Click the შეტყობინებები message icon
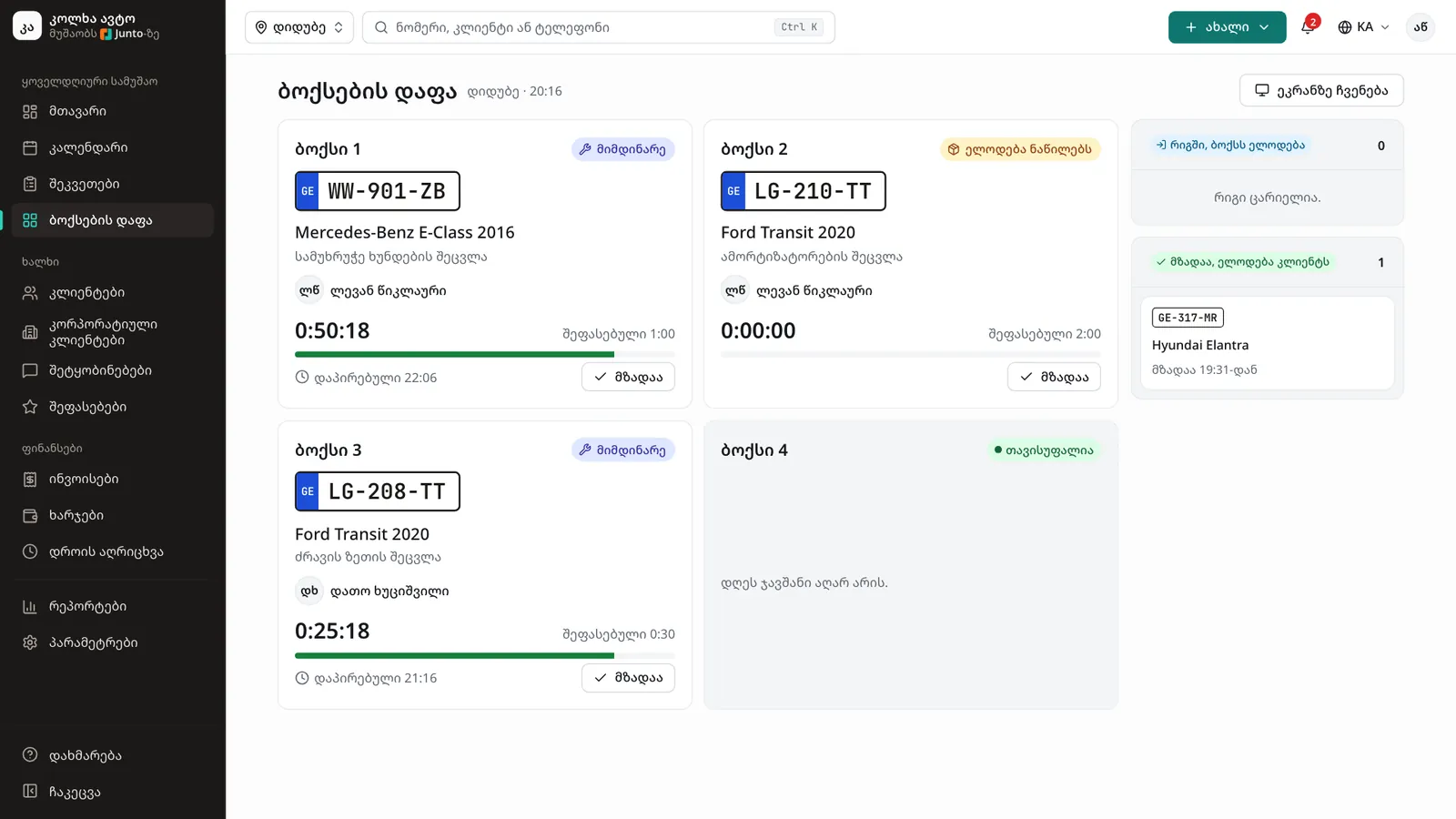 [x=30, y=370]
